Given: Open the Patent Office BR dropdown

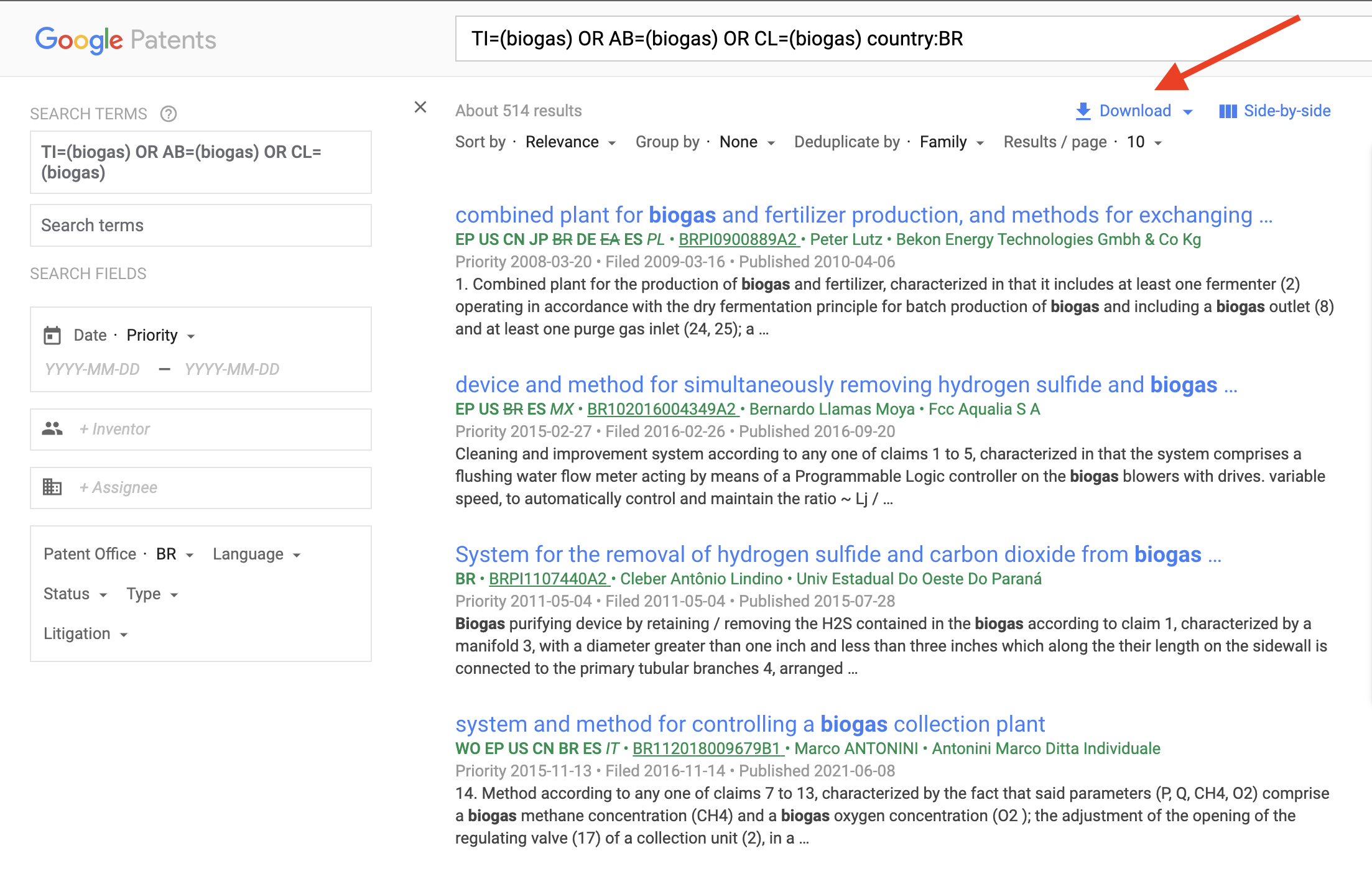Looking at the screenshot, I should coord(175,555).
